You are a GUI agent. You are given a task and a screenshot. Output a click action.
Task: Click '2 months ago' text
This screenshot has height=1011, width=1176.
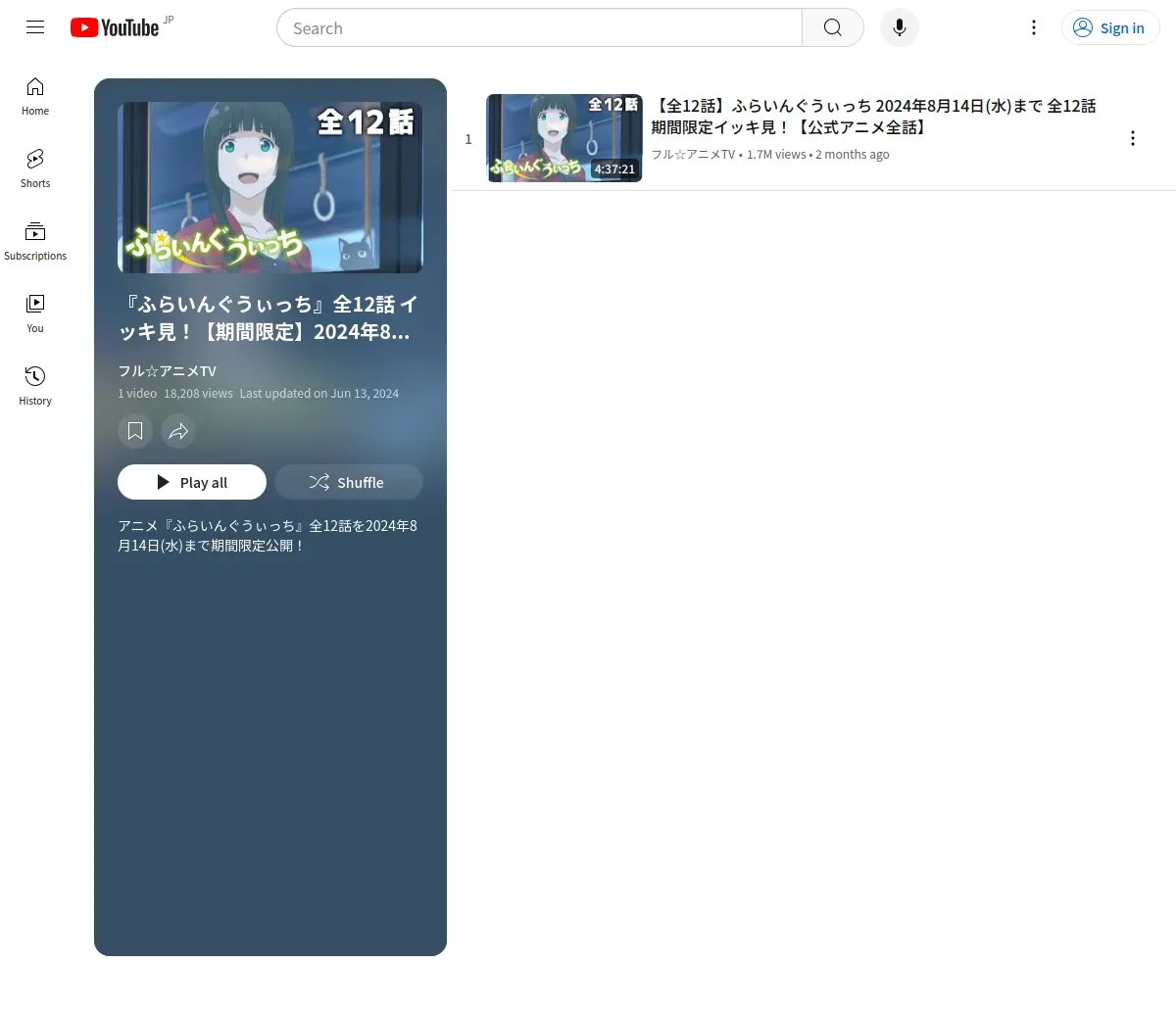click(853, 155)
